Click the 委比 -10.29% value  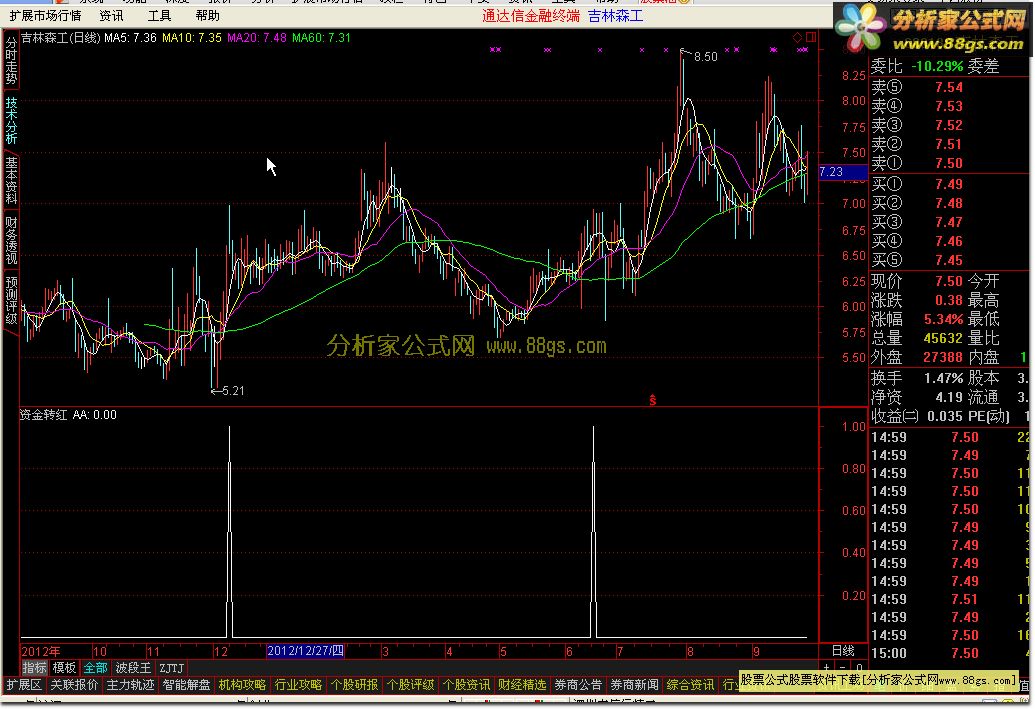937,66
